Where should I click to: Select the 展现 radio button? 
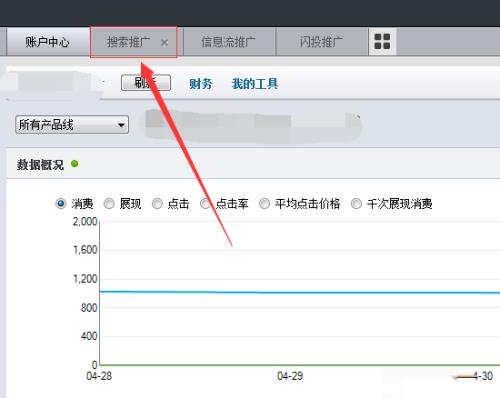pos(109,203)
